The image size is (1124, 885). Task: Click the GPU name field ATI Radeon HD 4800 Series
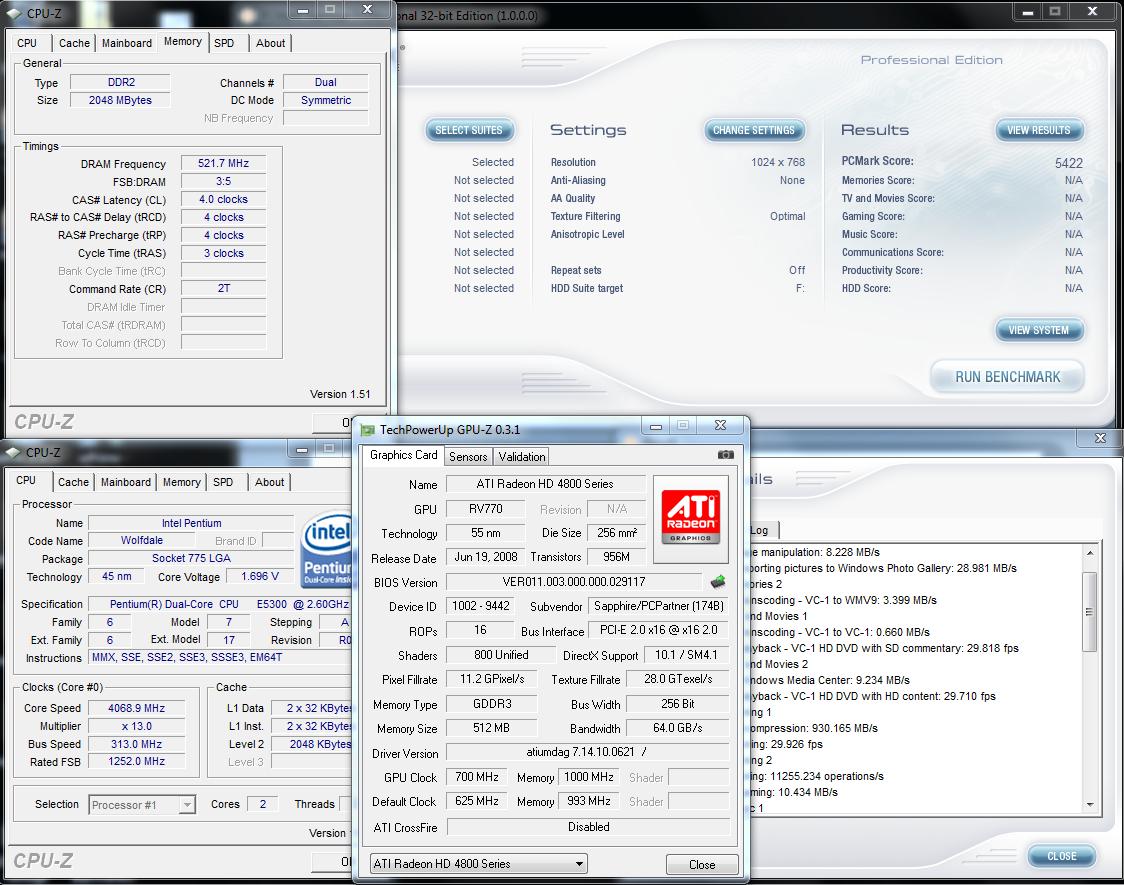coord(545,484)
